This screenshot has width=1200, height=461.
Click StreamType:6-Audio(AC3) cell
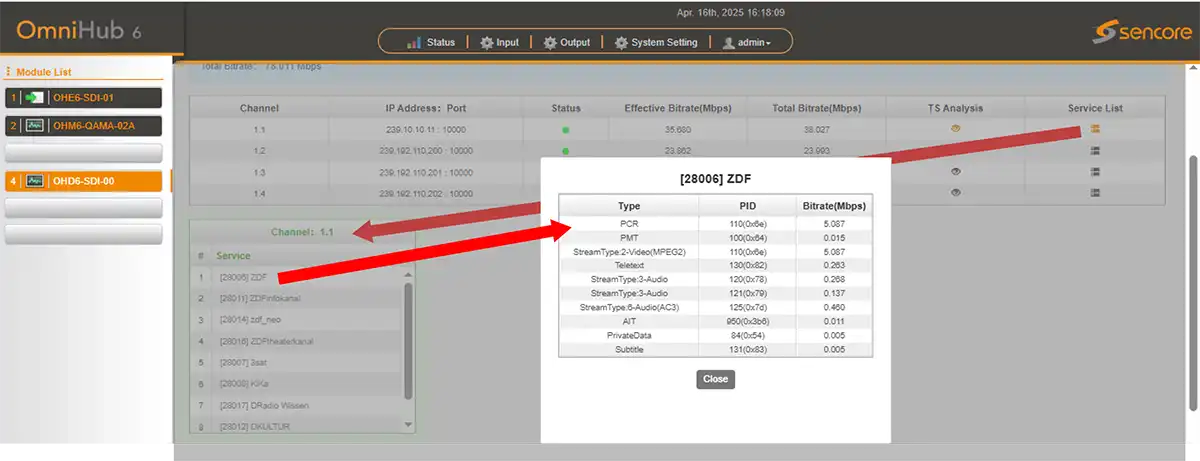coord(629,308)
